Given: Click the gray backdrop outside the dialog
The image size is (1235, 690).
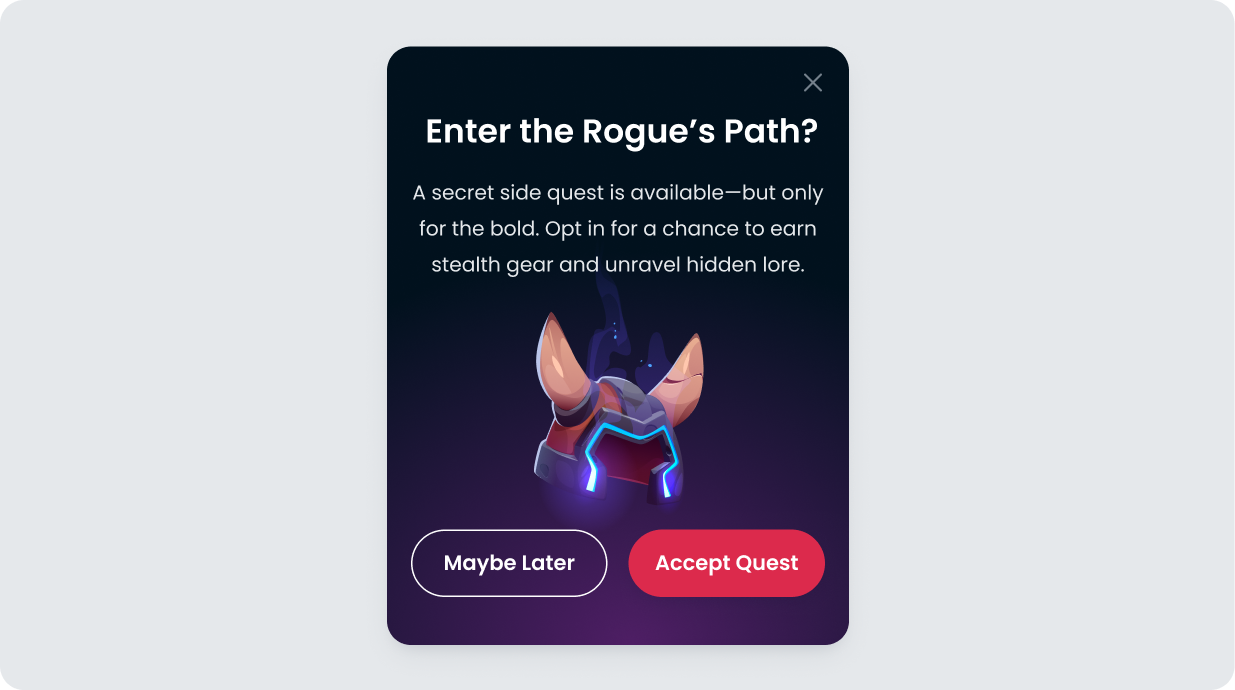Looking at the screenshot, I should point(190,345).
